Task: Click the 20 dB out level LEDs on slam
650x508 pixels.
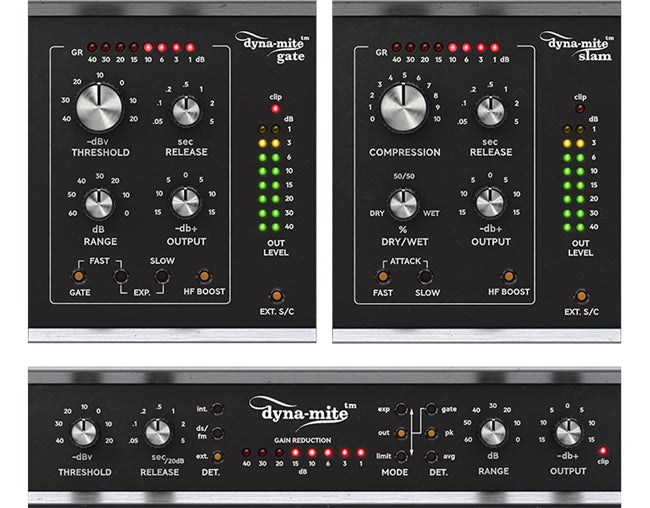Action: pos(573,199)
